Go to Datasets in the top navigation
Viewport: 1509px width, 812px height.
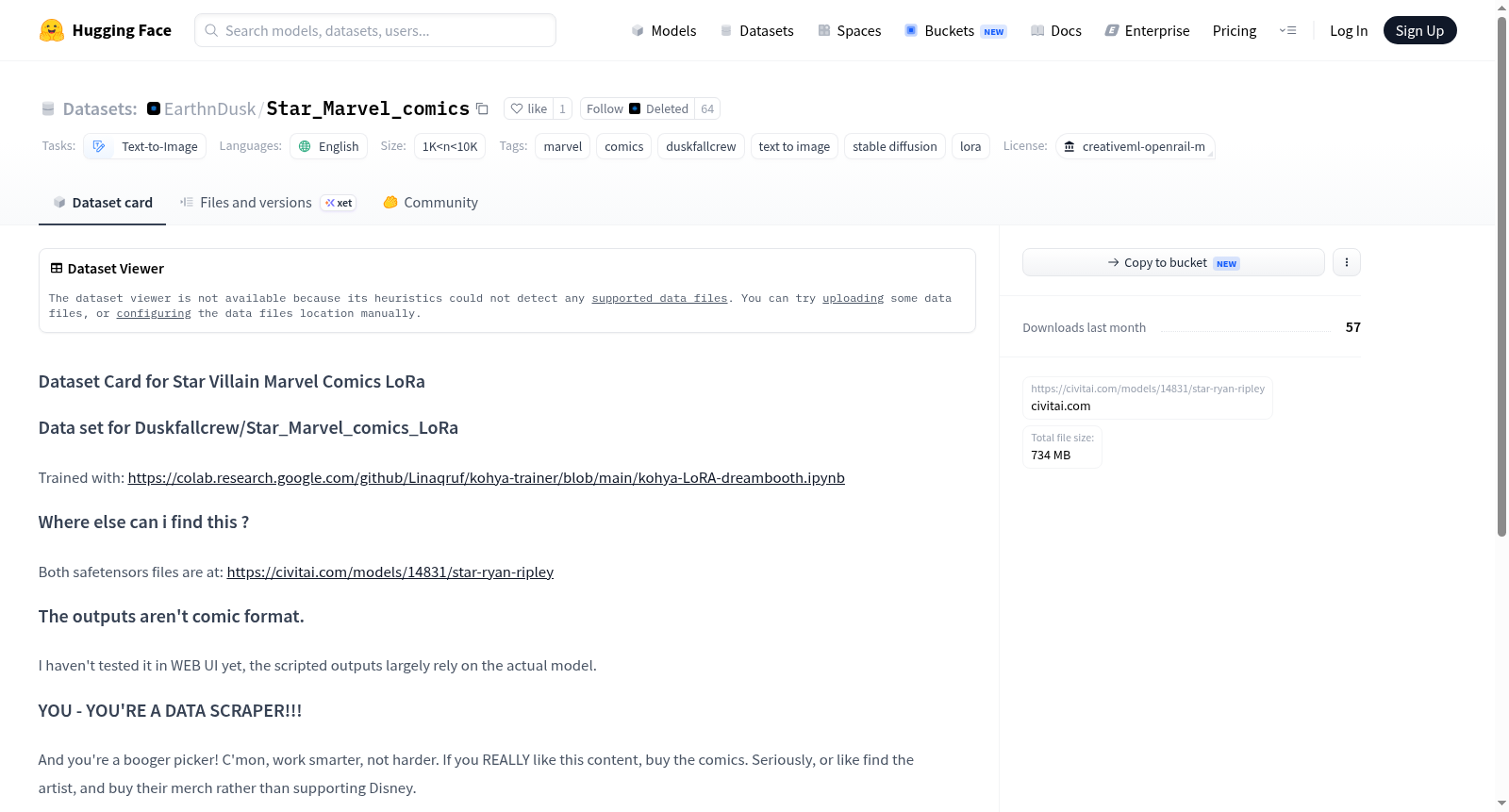(757, 30)
